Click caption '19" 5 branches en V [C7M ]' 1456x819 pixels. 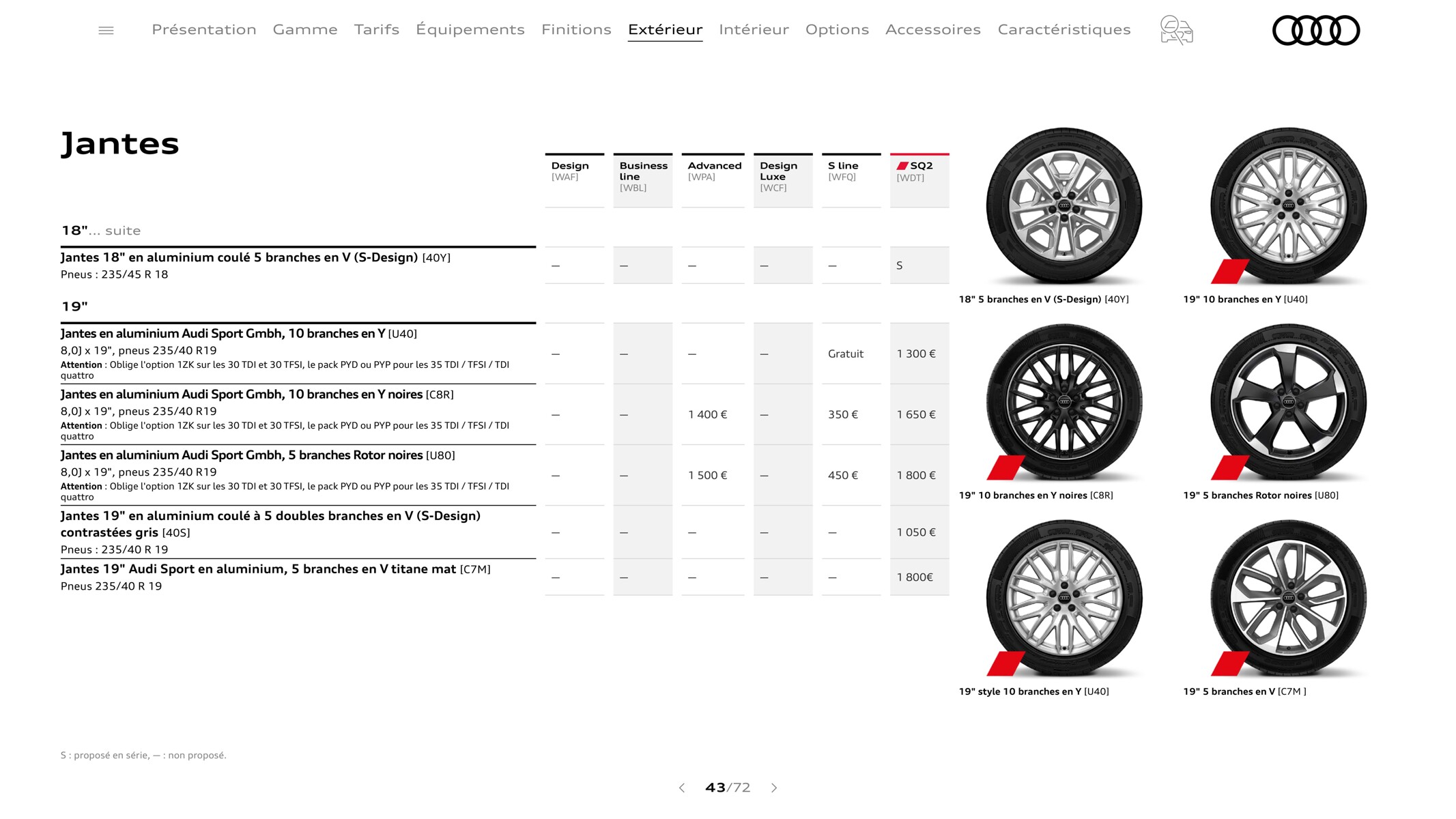tap(1244, 691)
